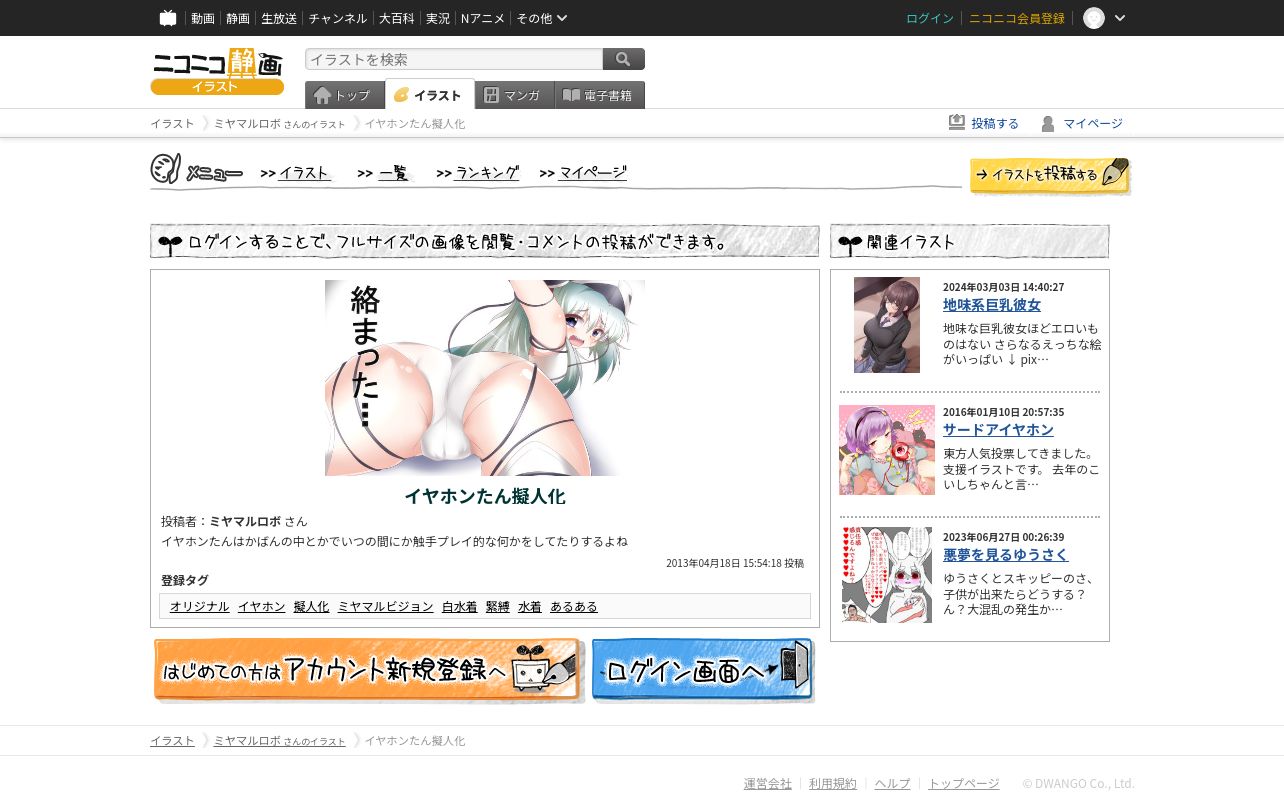Open the 地味系巨乳彼女 thumbnail
Viewport: 1284px width, 810px height.
pos(887,325)
